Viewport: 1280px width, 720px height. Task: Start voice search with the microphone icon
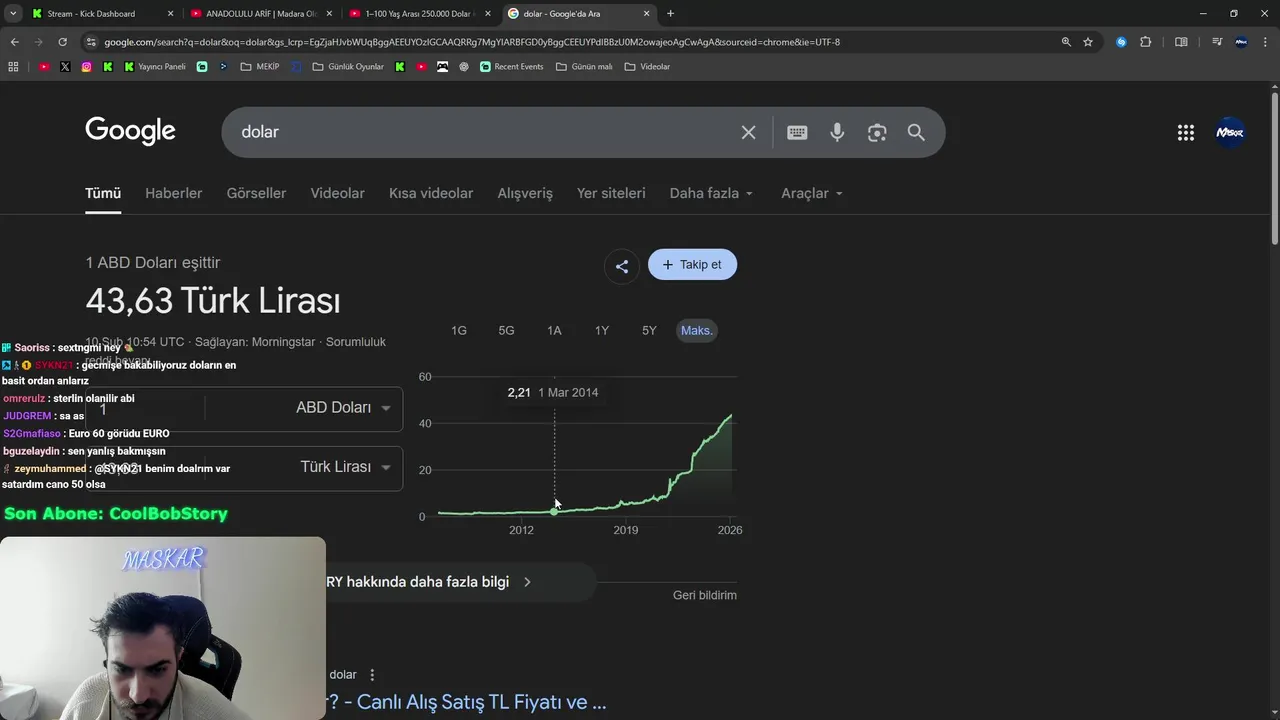[837, 132]
